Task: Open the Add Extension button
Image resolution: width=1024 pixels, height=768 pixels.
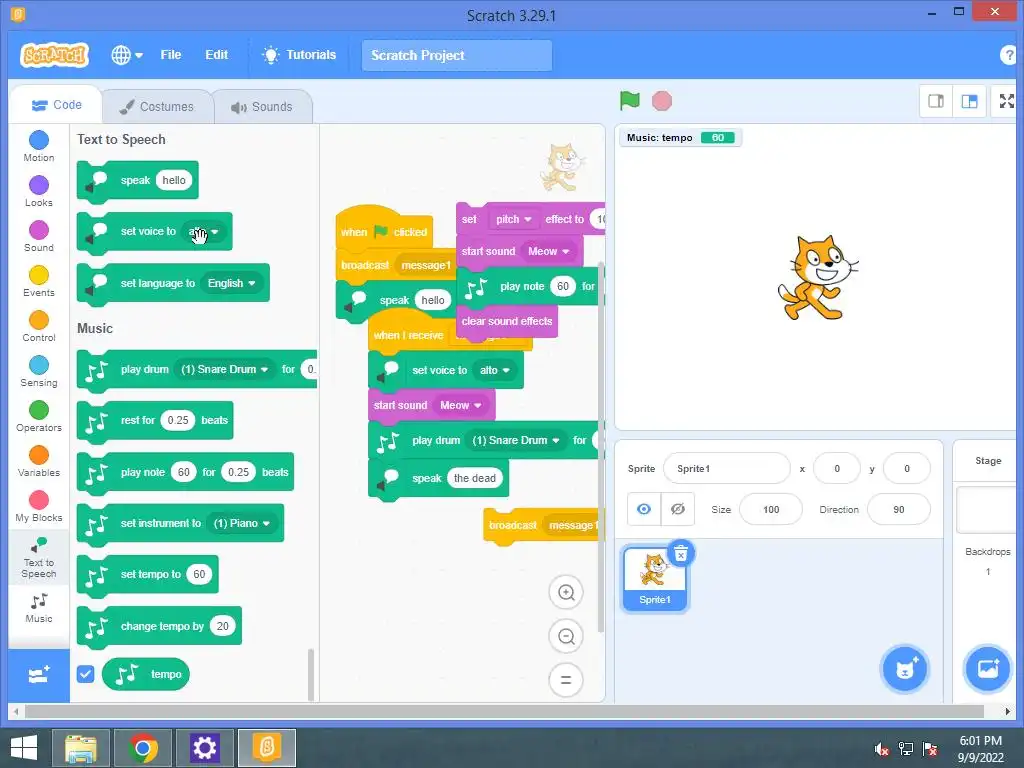Action: coord(39,675)
